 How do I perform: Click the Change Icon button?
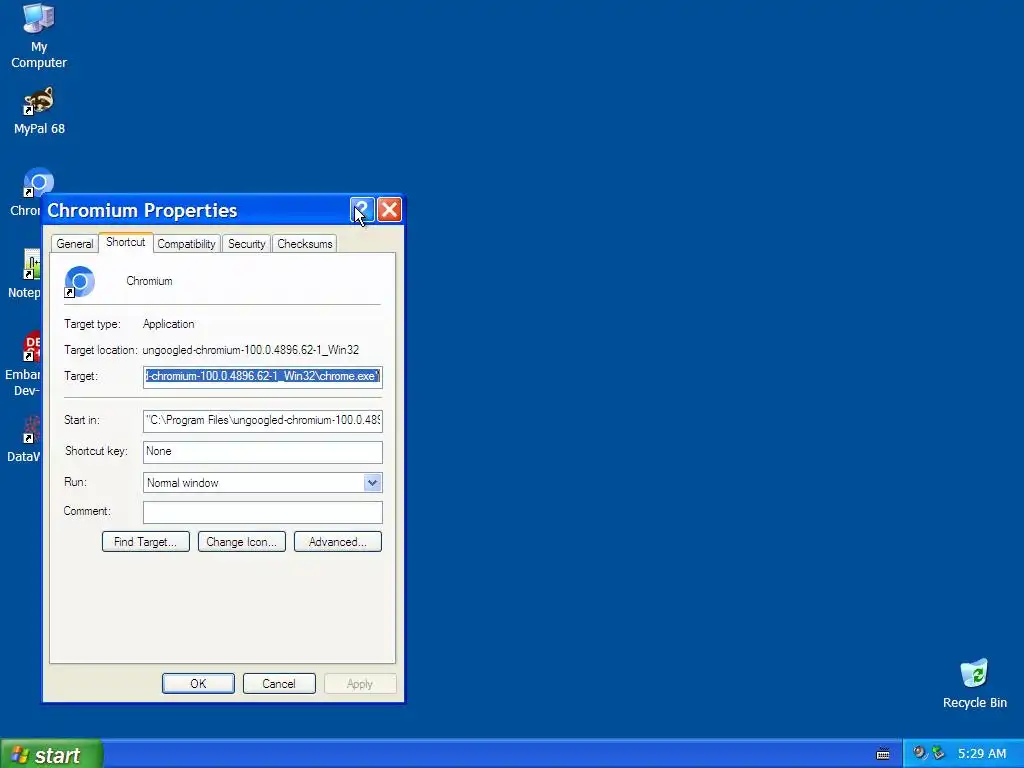tap(242, 541)
